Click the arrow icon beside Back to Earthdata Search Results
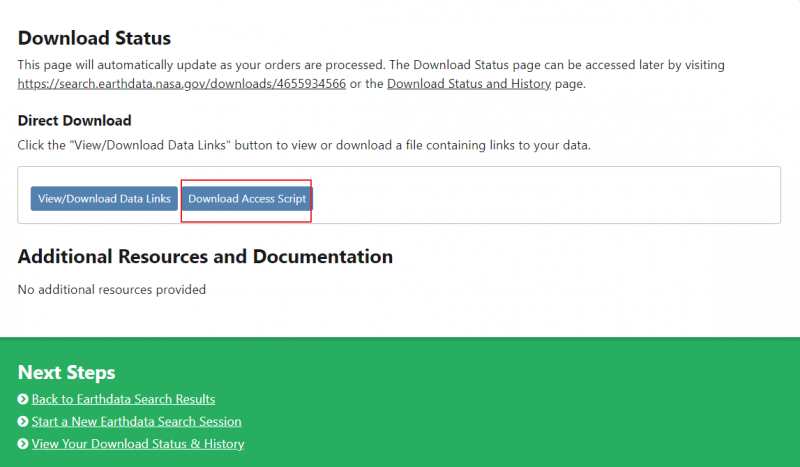The width and height of the screenshot is (800, 467). pyautogui.click(x=23, y=400)
